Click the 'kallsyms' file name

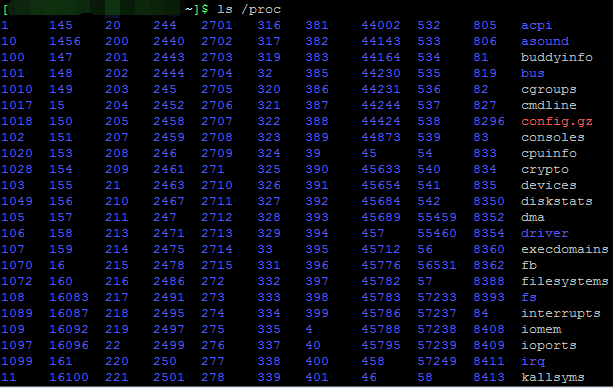552,378
